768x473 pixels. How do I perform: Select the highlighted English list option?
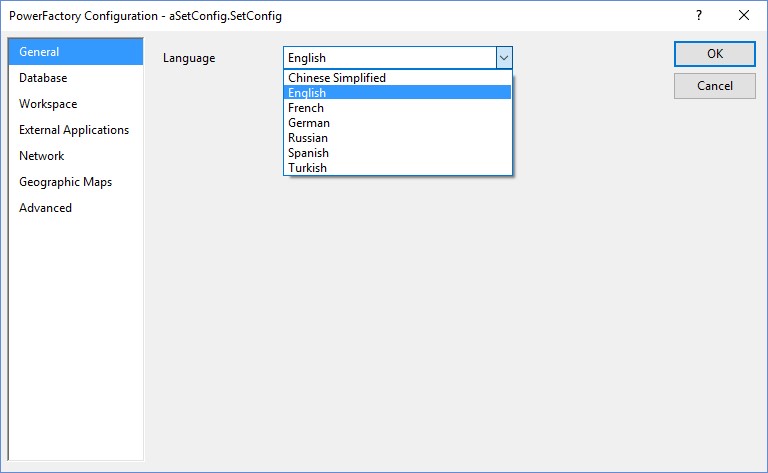click(307, 93)
